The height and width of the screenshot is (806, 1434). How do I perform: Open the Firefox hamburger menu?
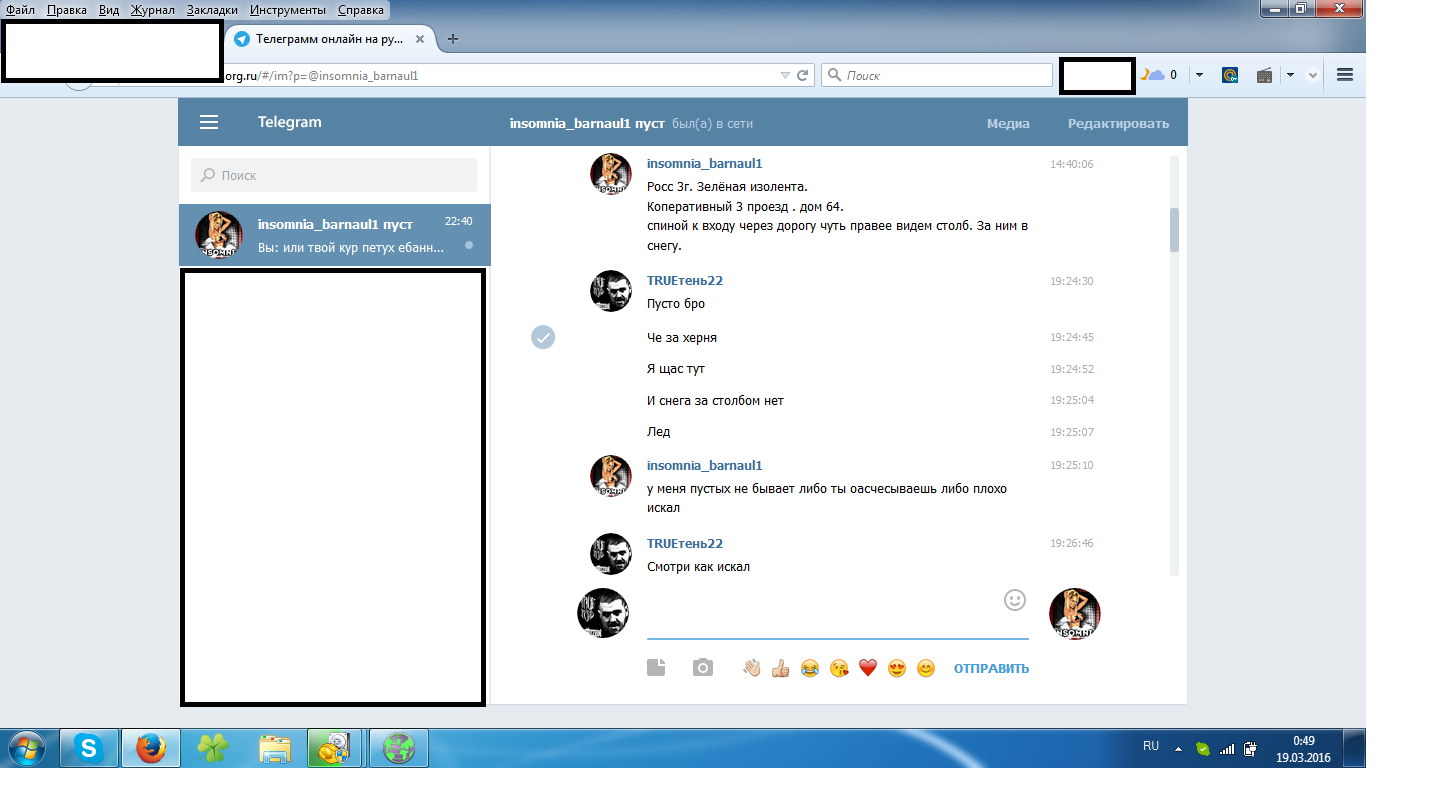(x=1345, y=75)
